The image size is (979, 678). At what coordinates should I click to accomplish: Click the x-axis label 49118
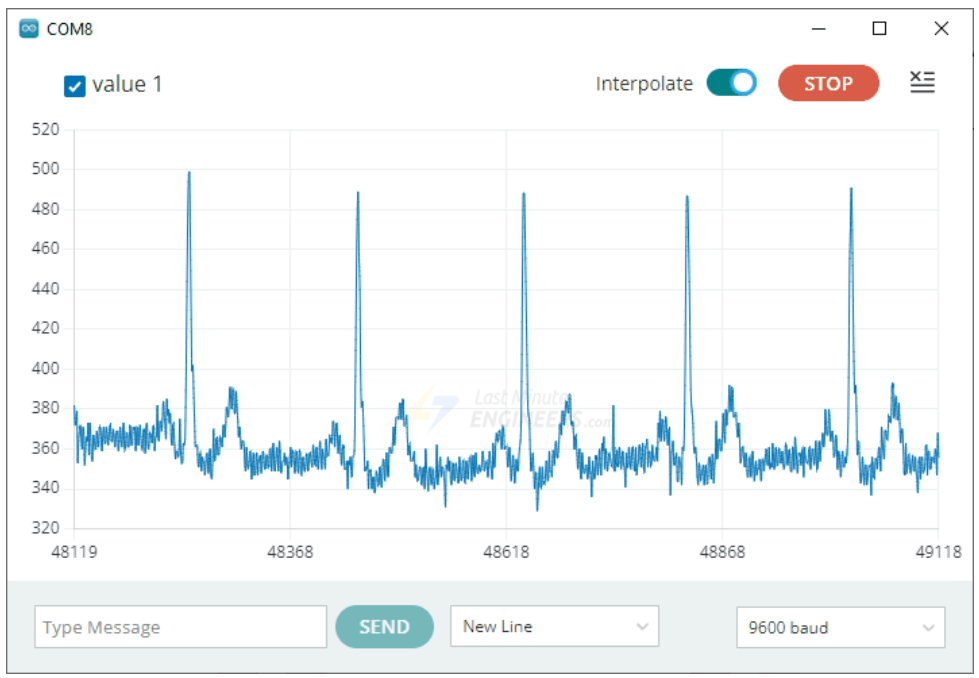pos(938,552)
